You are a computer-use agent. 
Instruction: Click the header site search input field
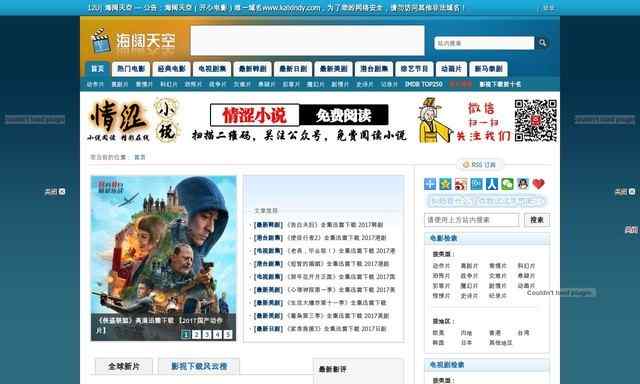click(484, 43)
